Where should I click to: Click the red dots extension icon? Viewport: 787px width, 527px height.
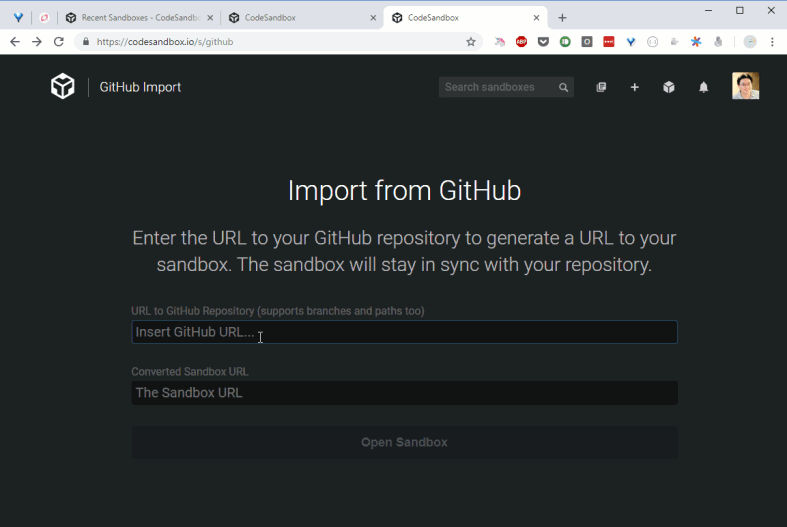pyautogui.click(x=609, y=42)
